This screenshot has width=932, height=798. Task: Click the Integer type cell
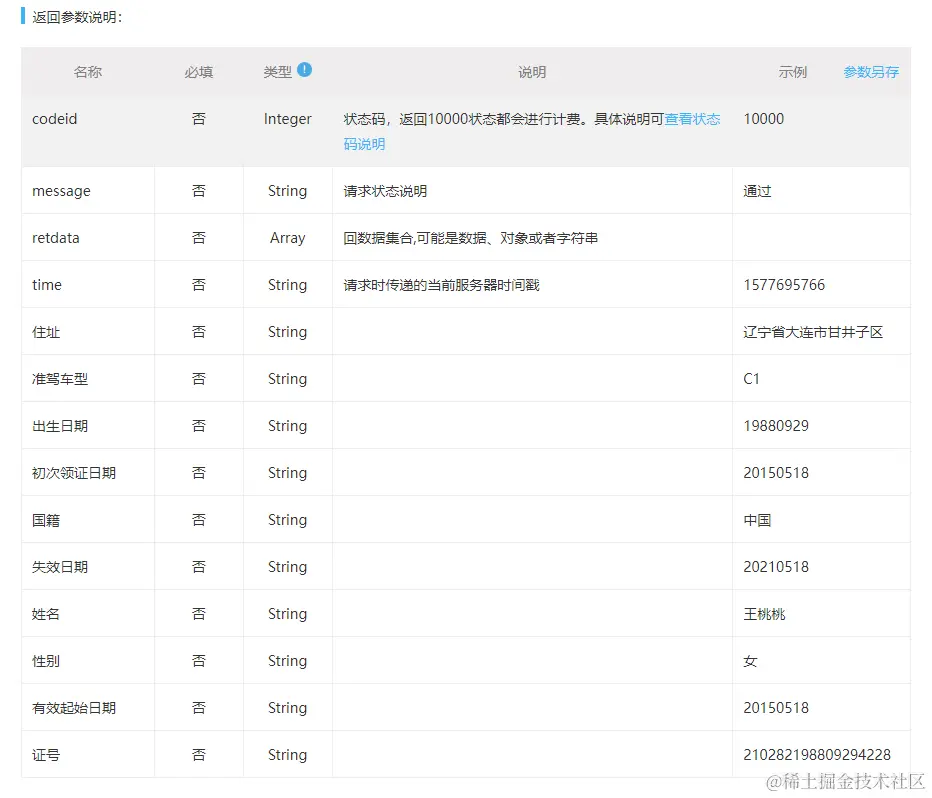[x=288, y=119]
